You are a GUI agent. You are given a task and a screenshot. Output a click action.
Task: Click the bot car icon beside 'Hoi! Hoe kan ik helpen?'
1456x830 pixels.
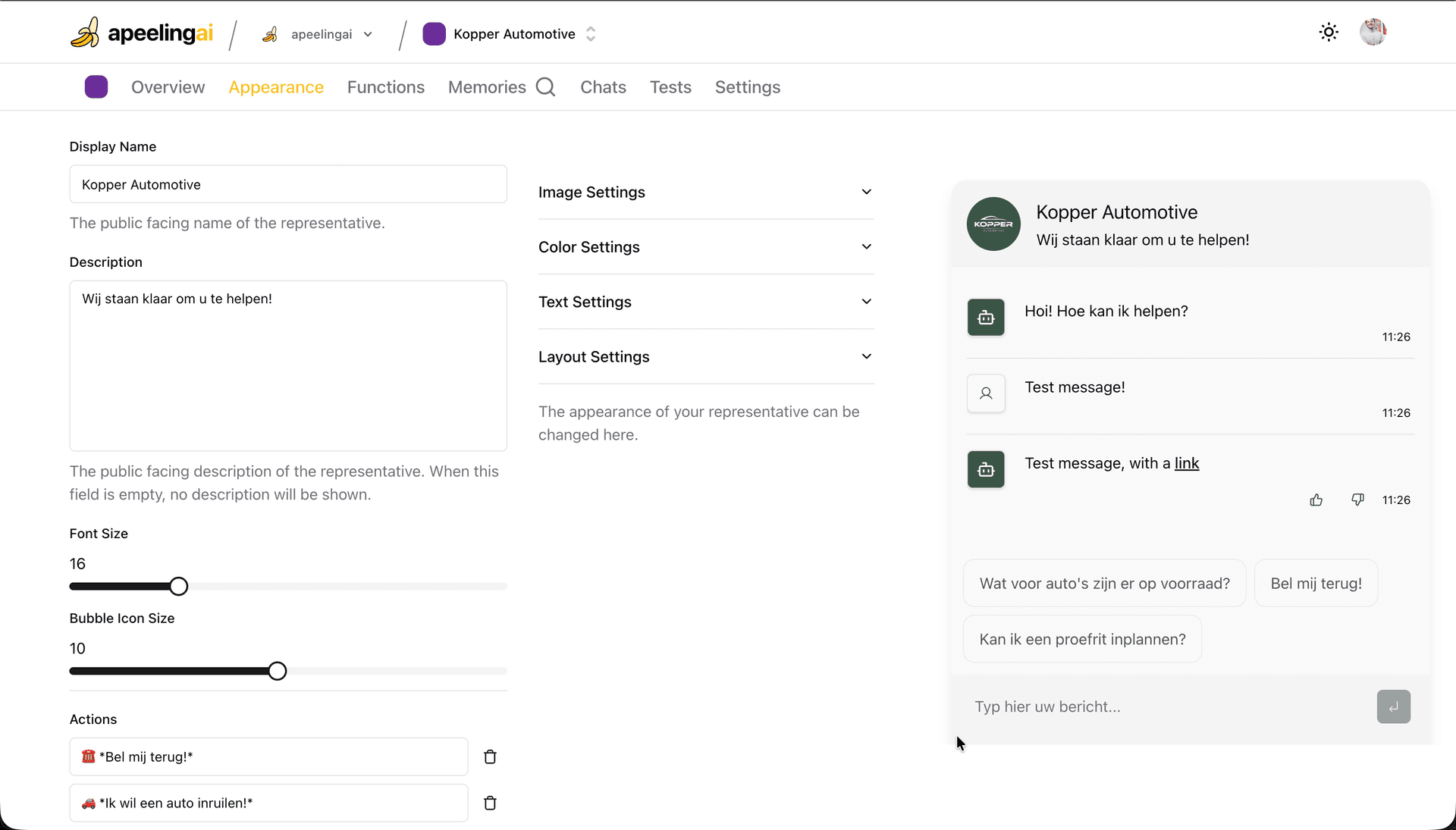985,317
